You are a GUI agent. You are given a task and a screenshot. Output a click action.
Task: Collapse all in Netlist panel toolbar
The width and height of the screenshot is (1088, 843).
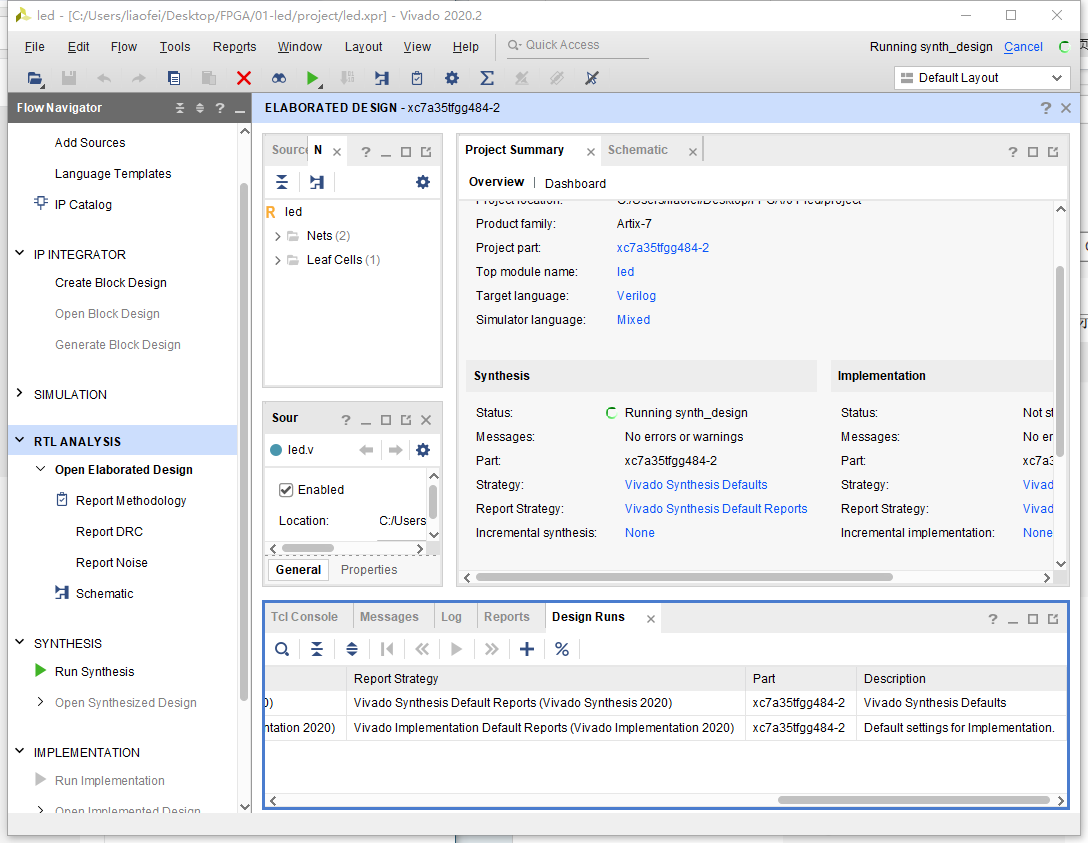[282, 182]
